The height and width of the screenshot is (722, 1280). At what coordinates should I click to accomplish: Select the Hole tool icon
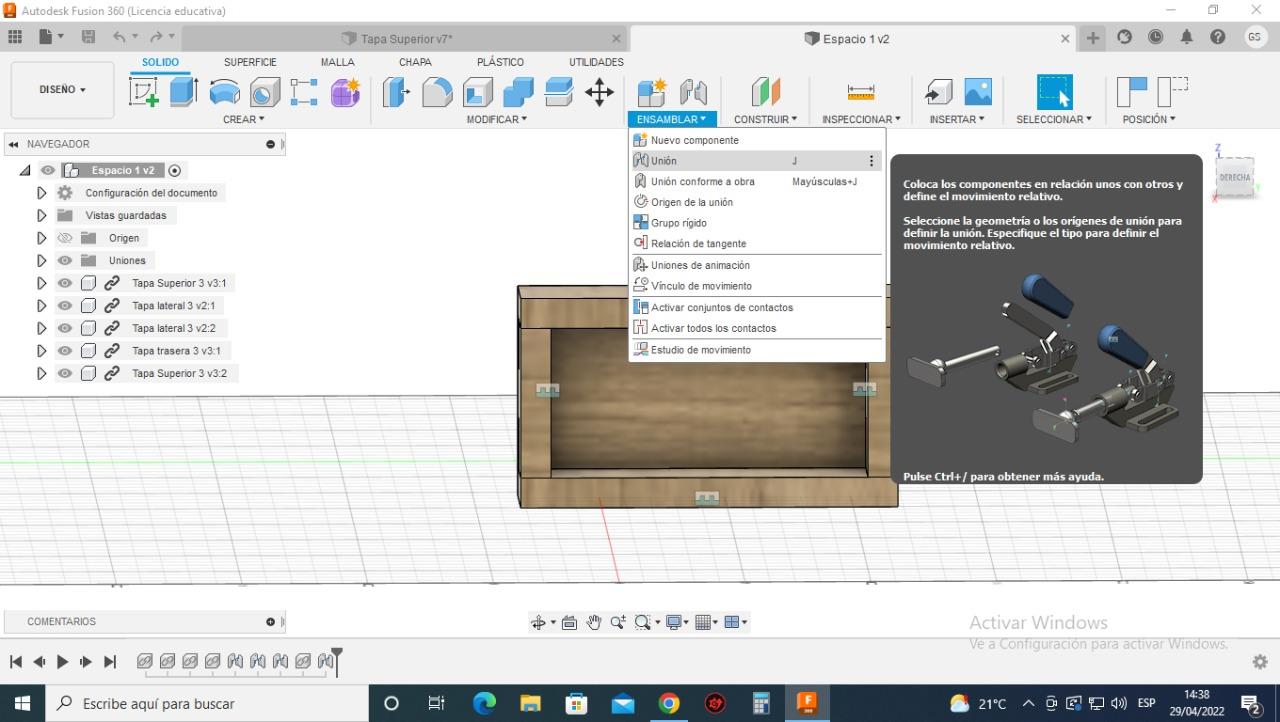(264, 92)
